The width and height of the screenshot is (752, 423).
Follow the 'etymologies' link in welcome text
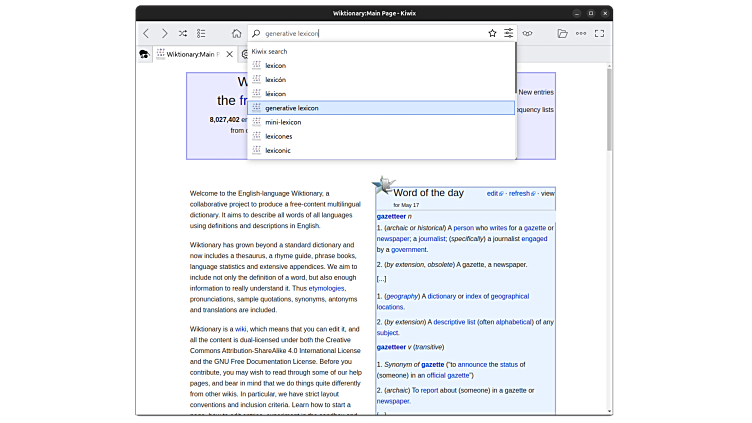pyautogui.click(x=326, y=288)
